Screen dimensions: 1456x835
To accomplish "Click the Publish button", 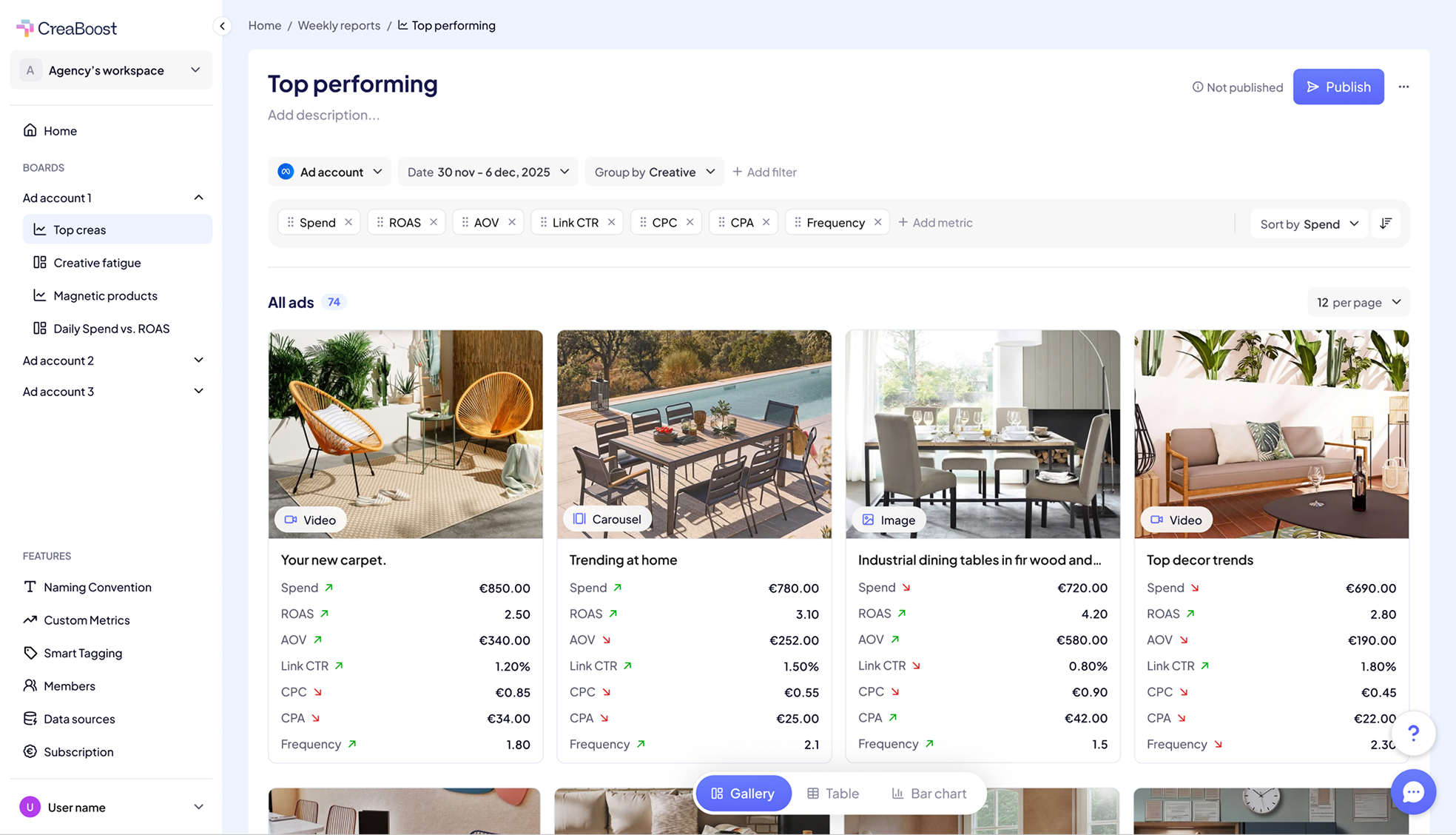I will (1338, 87).
